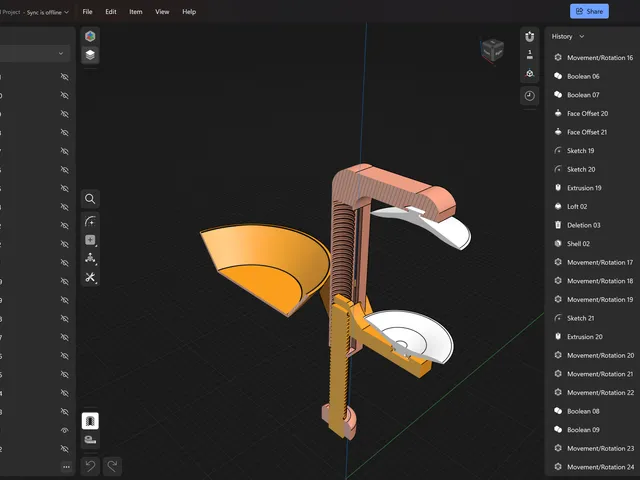Click the Extrusion 19 step icon
The width and height of the screenshot is (640, 480).
[x=558, y=188]
